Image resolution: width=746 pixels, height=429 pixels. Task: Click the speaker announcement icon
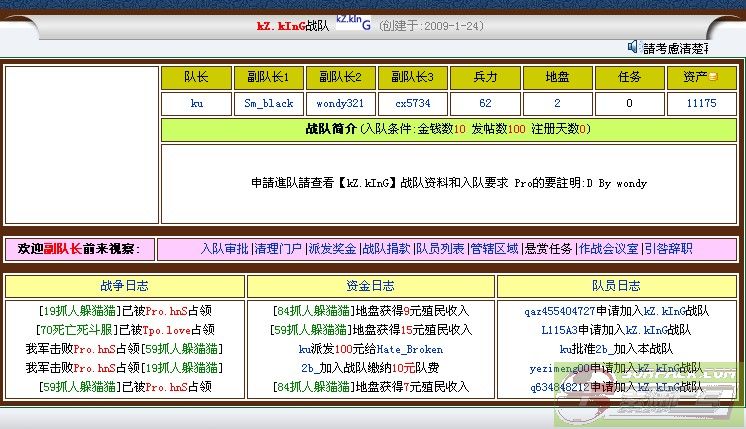pyautogui.click(x=633, y=47)
